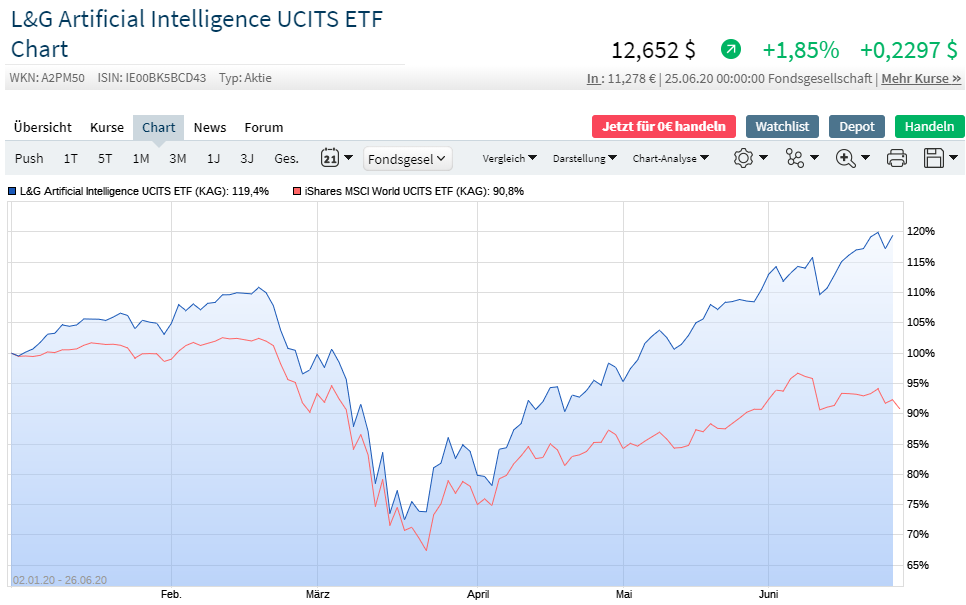This screenshot has height=605, width=966.
Task: Expand the Chart-Analyse dropdown
Action: [x=671, y=158]
